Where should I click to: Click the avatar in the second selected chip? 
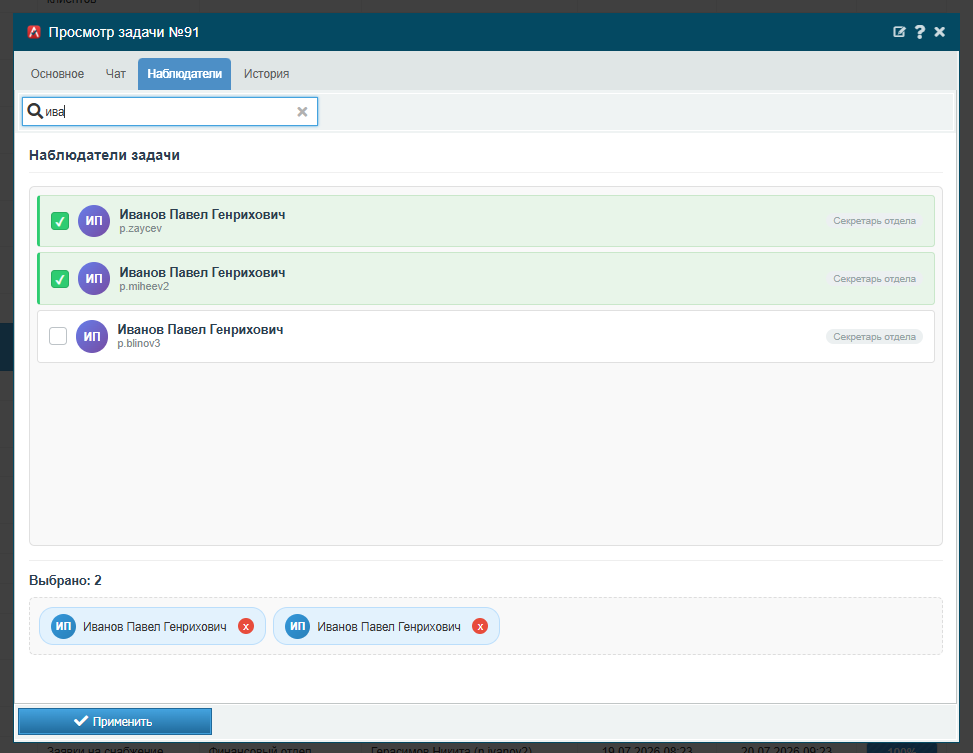point(297,626)
